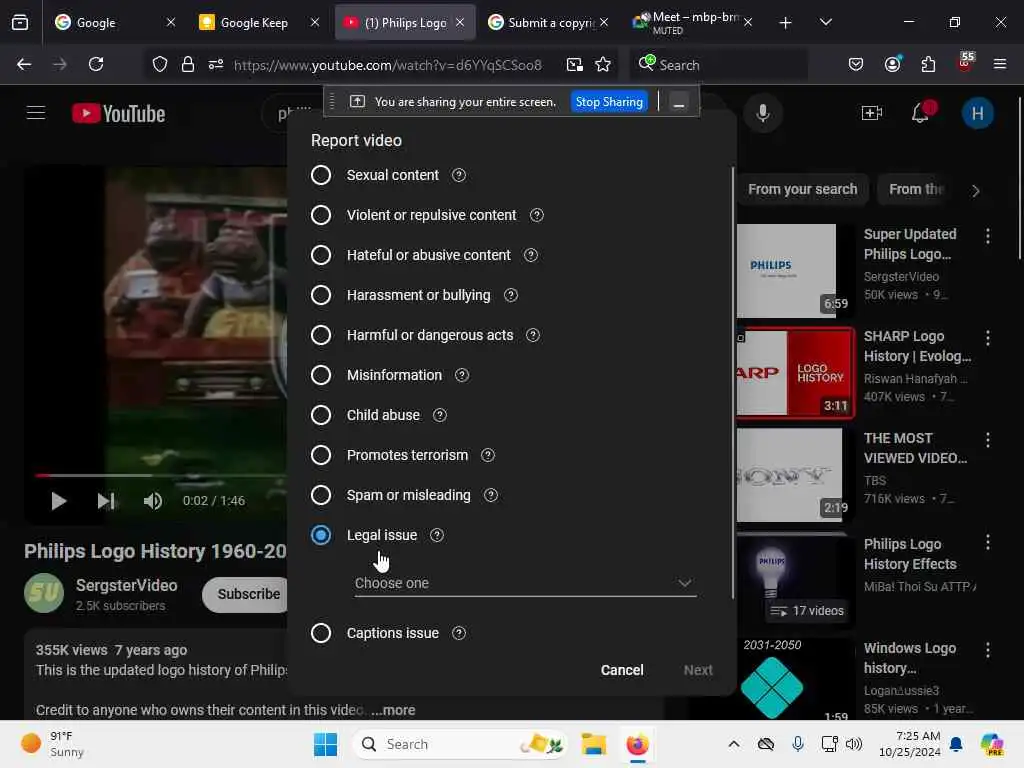Show help for Legal issue
The height and width of the screenshot is (768, 1024).
click(x=437, y=535)
